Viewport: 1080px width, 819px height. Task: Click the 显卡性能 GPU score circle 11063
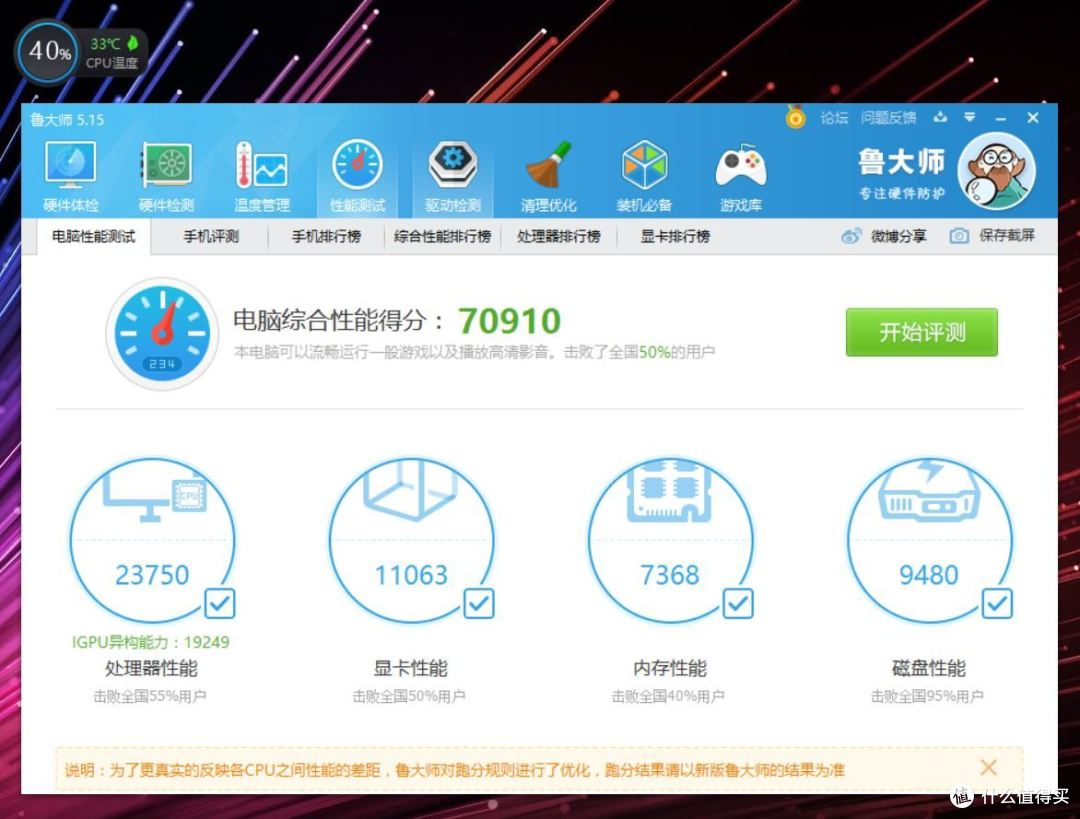pyautogui.click(x=411, y=541)
